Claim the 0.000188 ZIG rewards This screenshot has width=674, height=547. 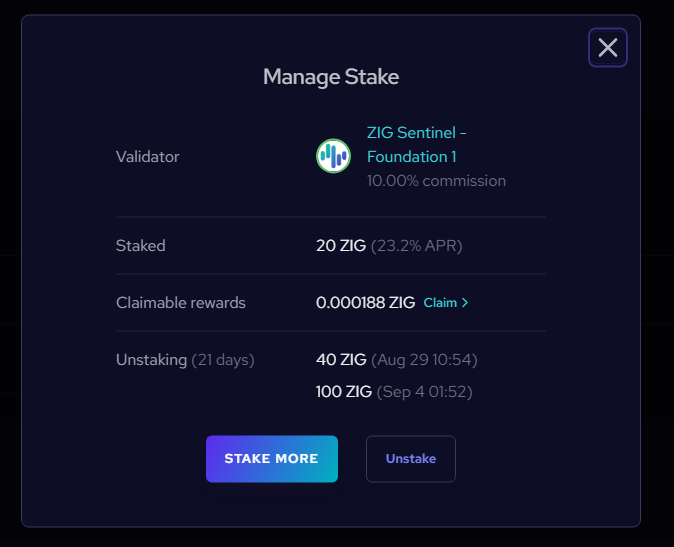click(x=440, y=302)
